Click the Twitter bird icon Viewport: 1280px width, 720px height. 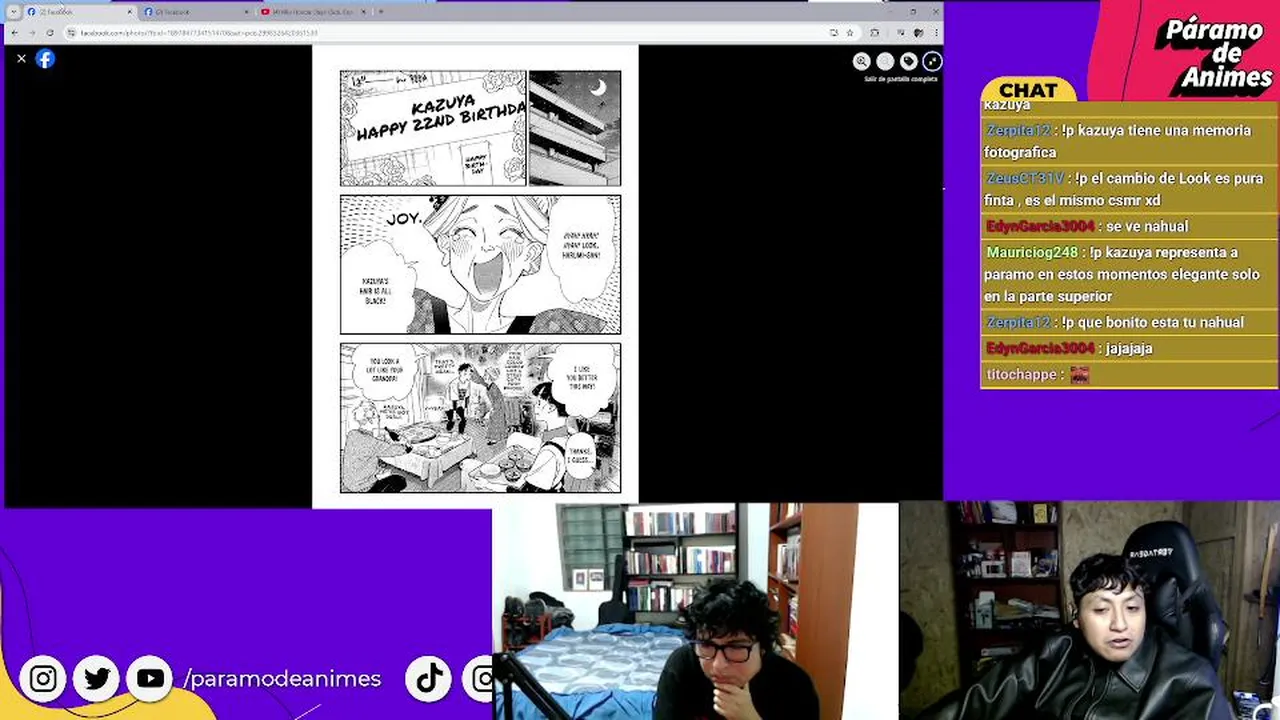(x=97, y=679)
